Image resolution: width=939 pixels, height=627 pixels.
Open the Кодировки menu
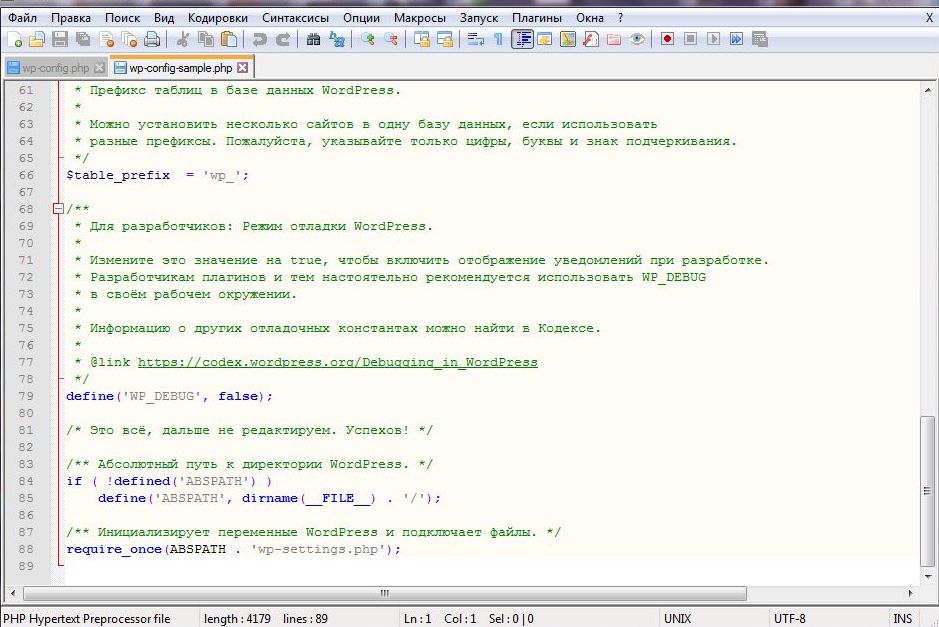coord(217,18)
